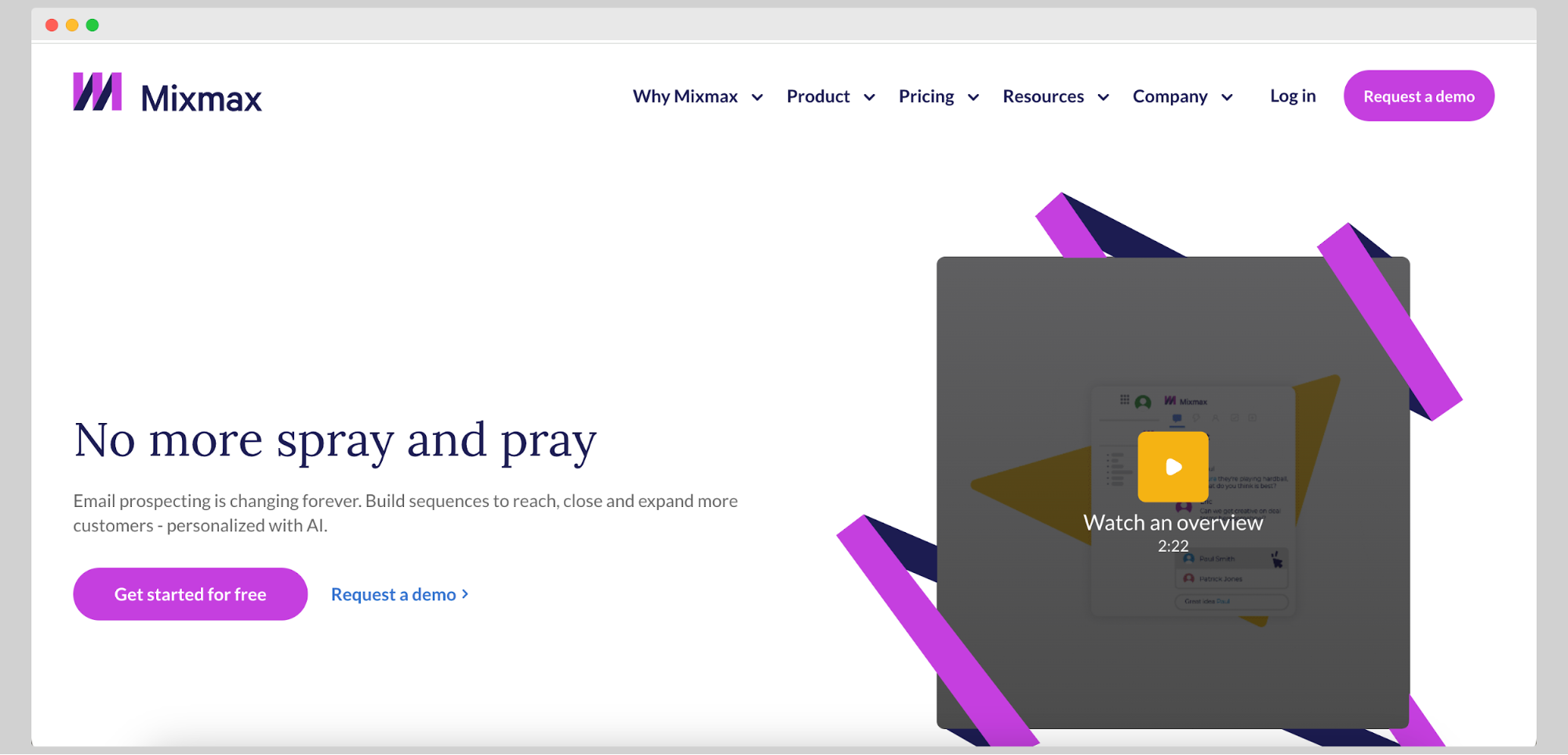This screenshot has height=755, width=1568.
Task: Click the Mixmax logo in the header
Action: point(166,94)
